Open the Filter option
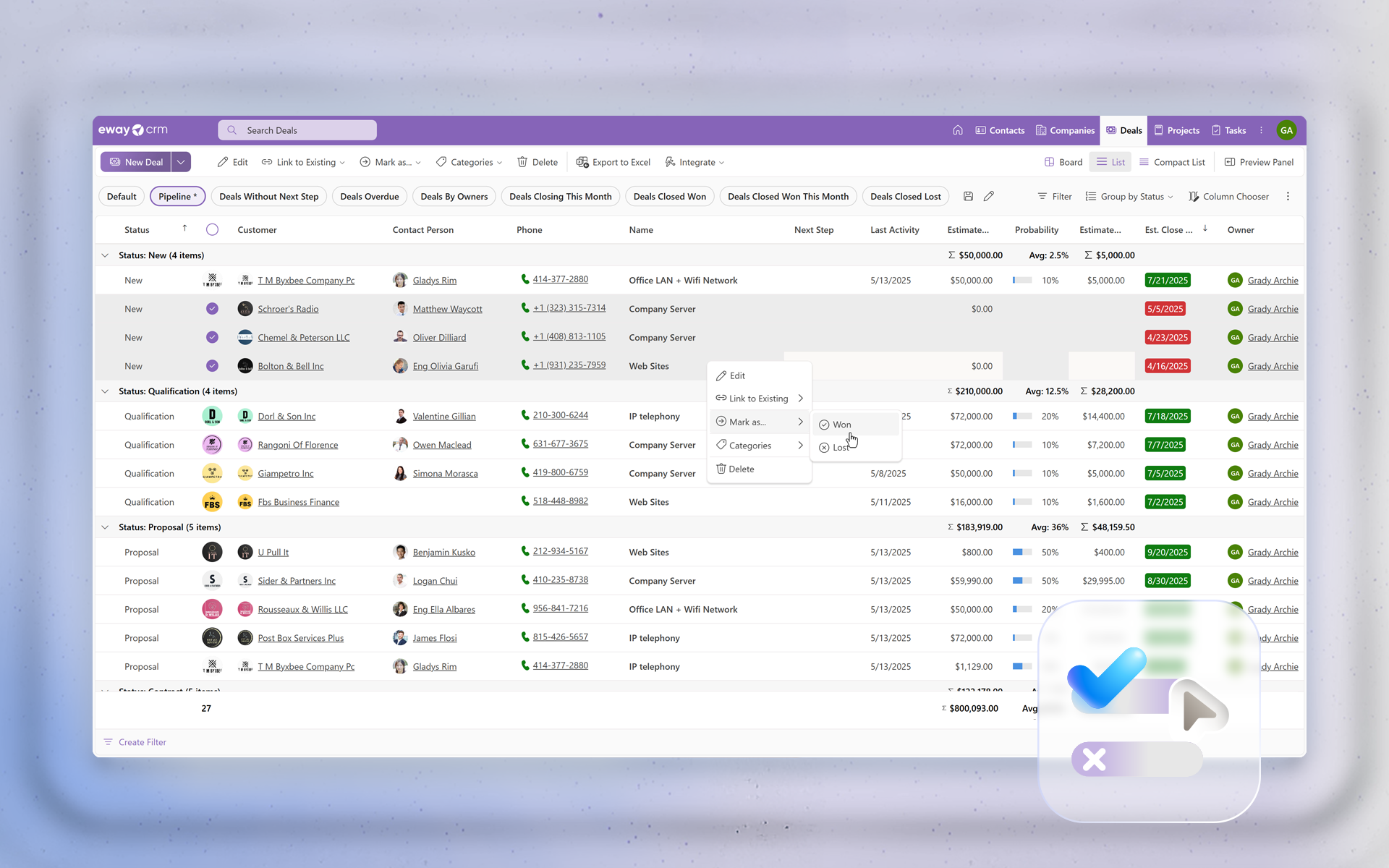Image resolution: width=1389 pixels, height=868 pixels. pos(1055,196)
